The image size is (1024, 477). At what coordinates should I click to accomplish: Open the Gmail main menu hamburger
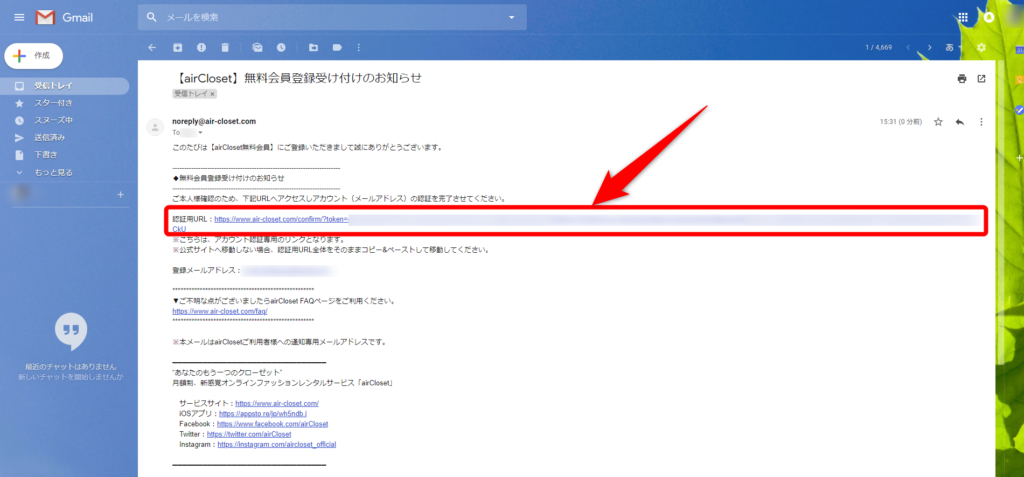[19, 18]
